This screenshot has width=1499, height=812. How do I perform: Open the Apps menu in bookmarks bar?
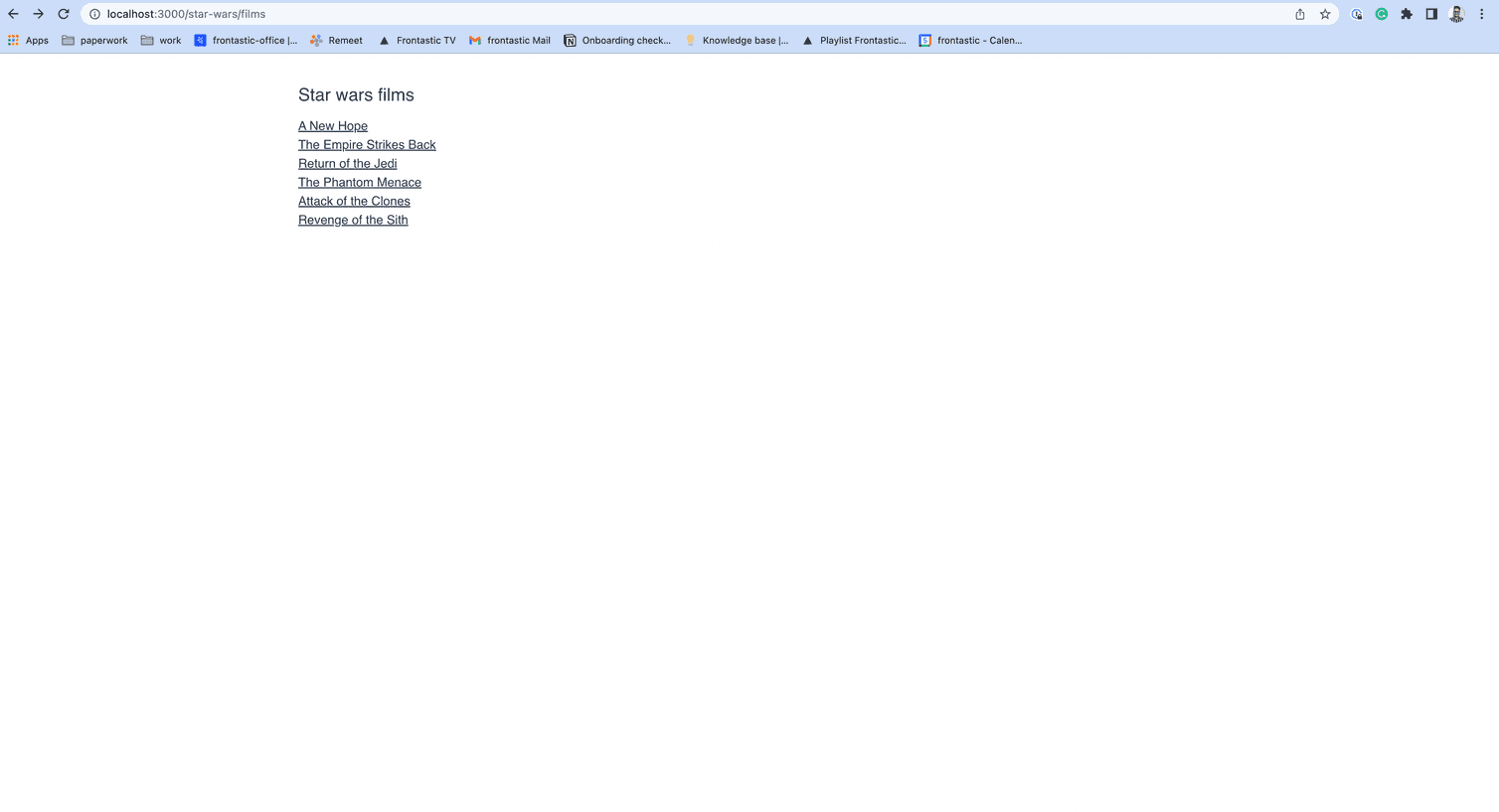point(27,41)
